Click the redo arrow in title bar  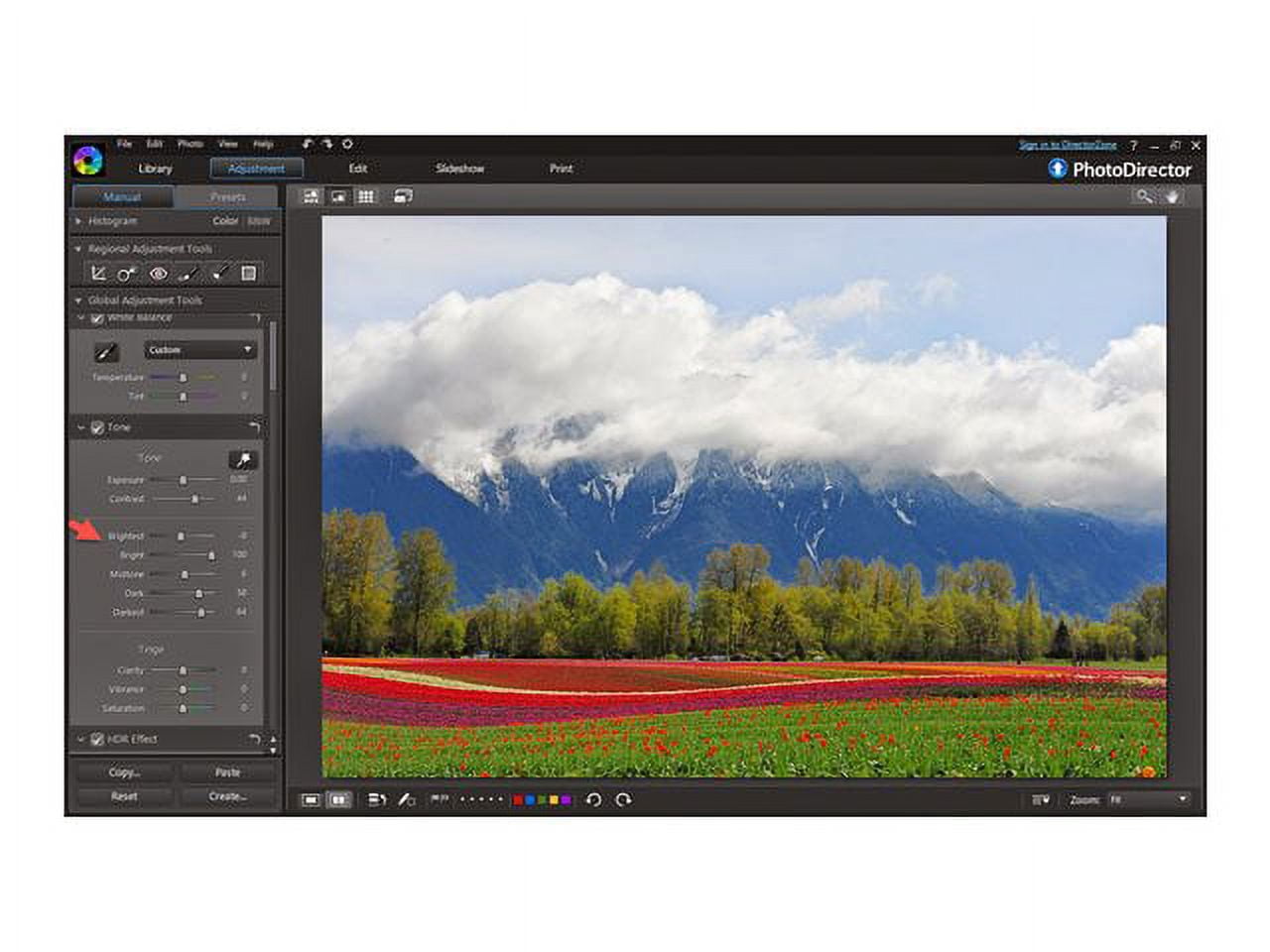pos(327,144)
